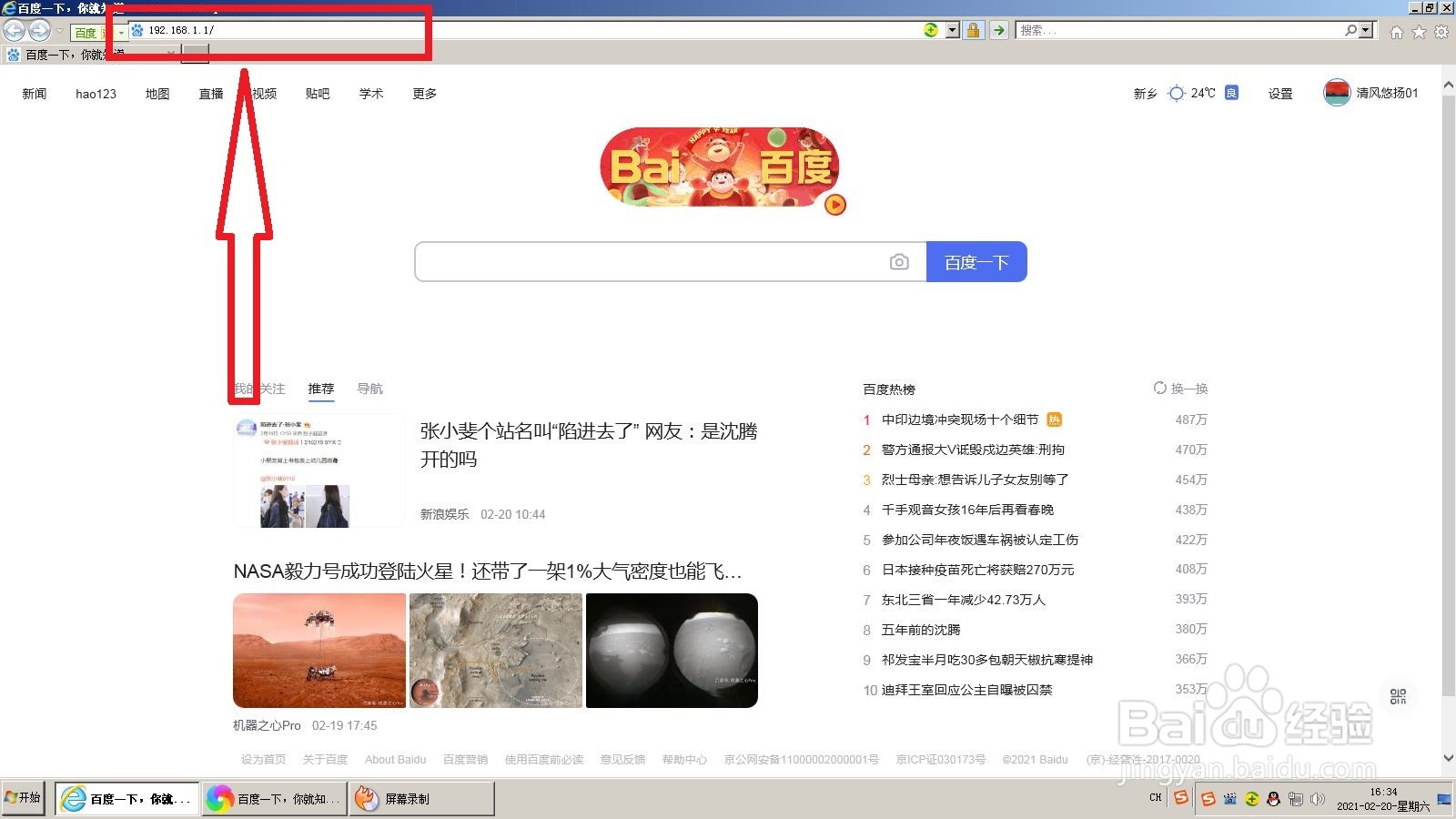1456x819 pixels.
Task: Open the 百度 site identity dropdown beside the address
Action: pos(121,33)
